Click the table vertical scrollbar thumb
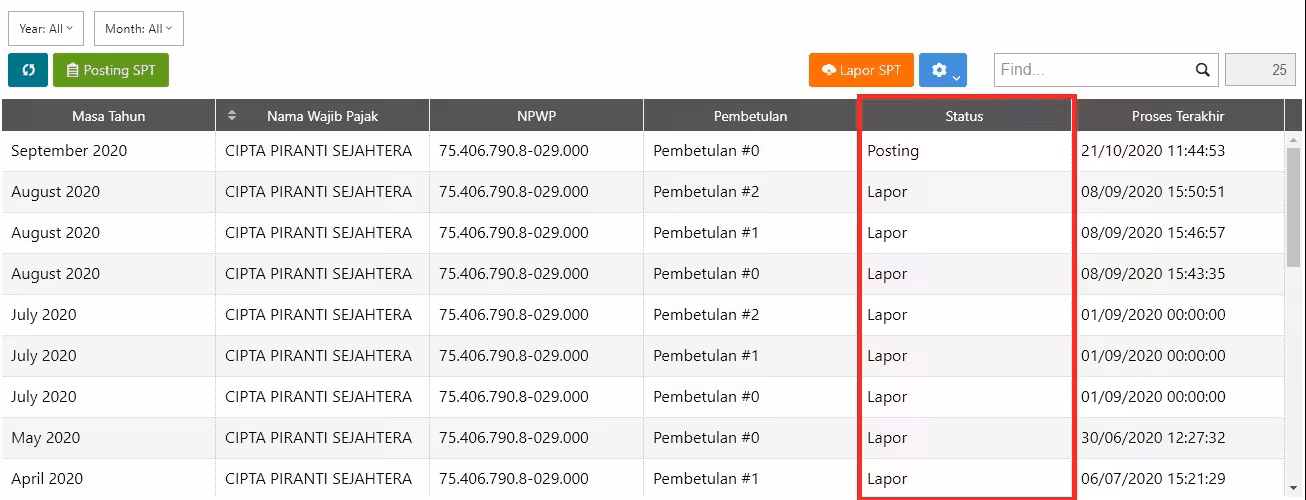 click(x=1293, y=208)
